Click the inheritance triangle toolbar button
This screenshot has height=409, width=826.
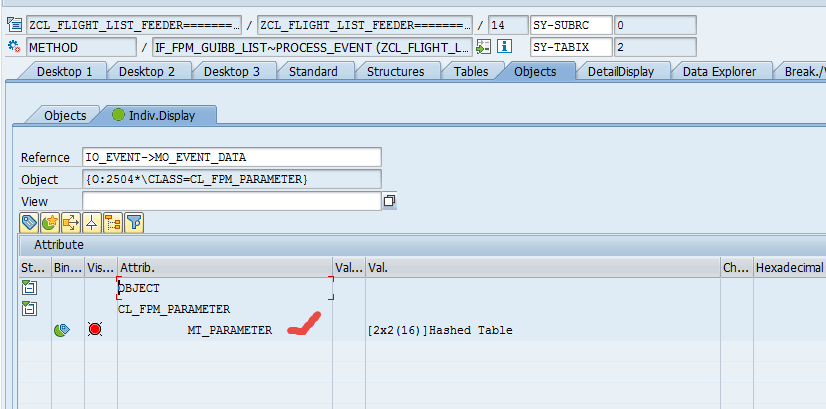coord(92,223)
